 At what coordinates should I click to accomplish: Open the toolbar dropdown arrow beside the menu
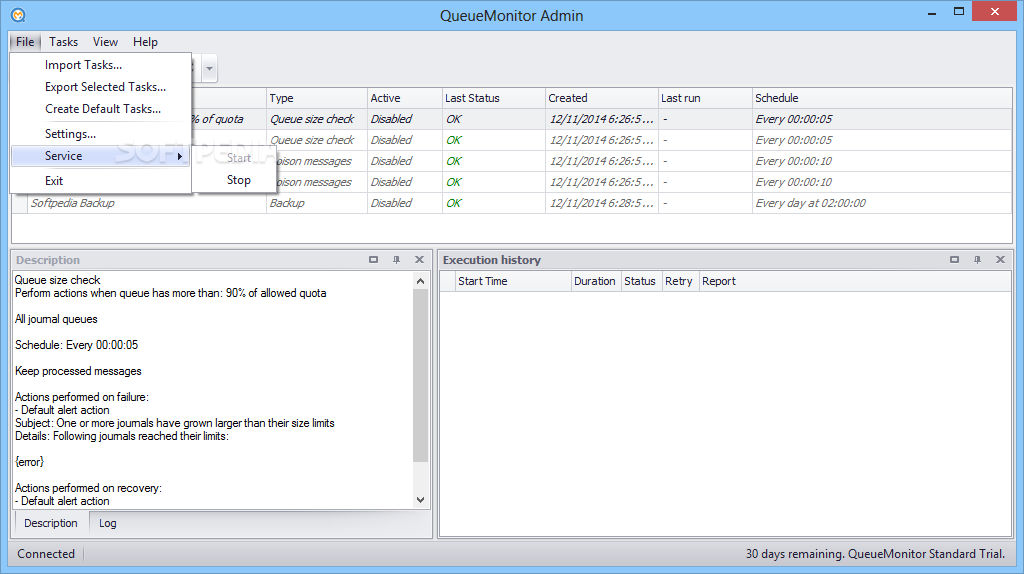click(x=209, y=69)
